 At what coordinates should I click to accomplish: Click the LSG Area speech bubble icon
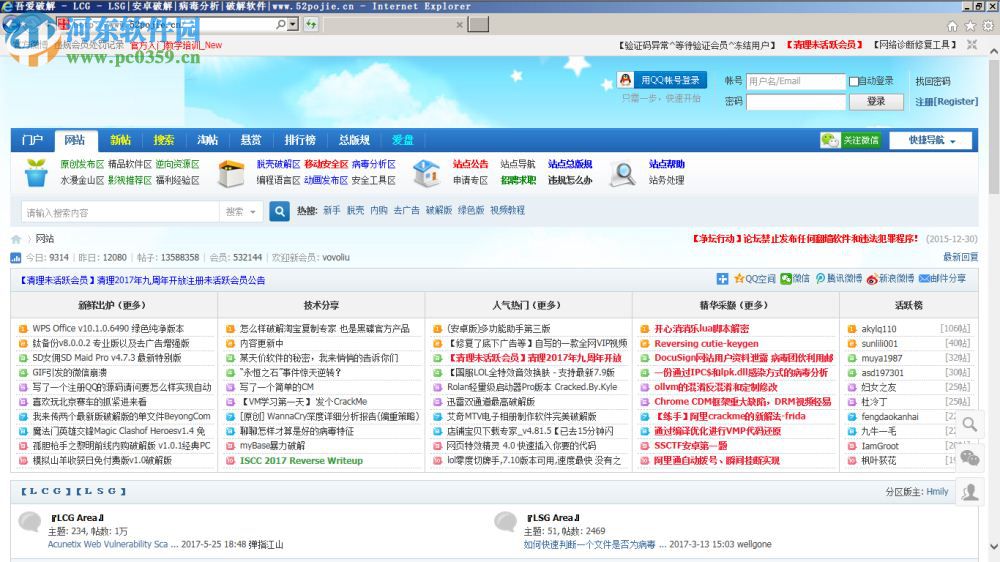506,522
